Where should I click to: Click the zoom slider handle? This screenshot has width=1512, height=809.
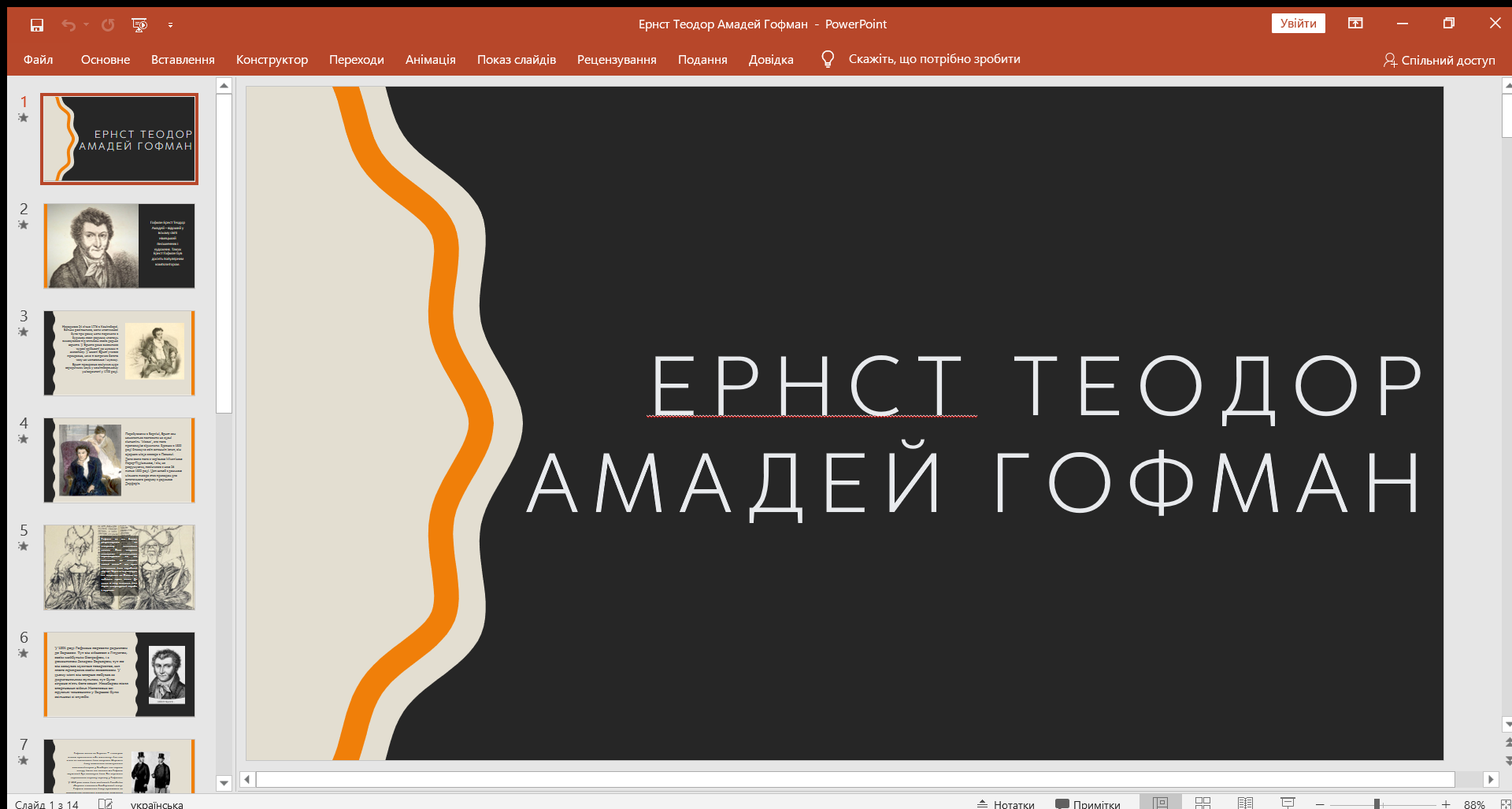pos(1377,804)
